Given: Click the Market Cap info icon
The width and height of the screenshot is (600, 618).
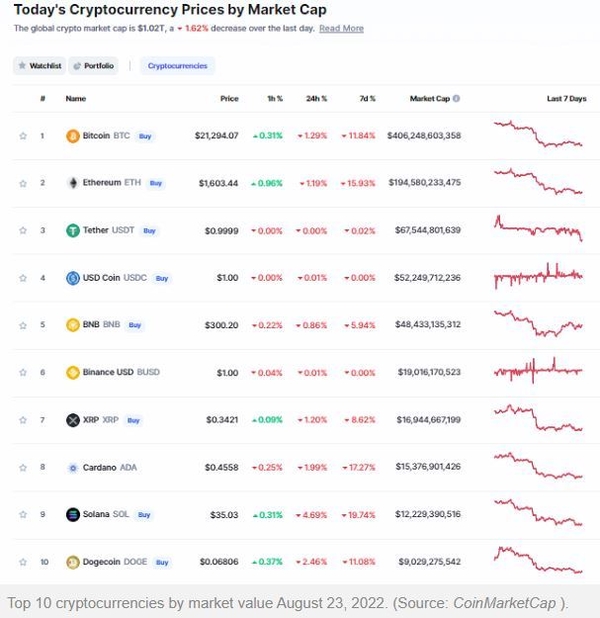Looking at the screenshot, I should [x=456, y=99].
